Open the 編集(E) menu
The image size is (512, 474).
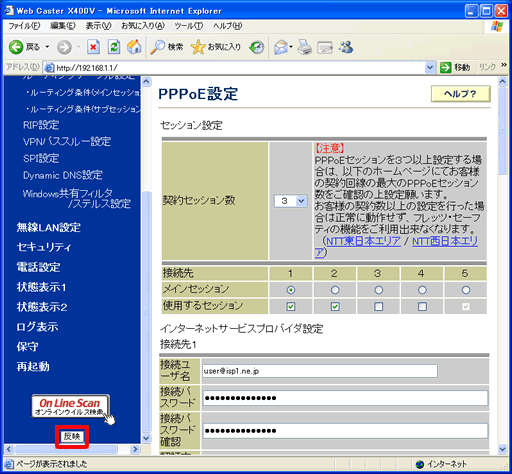coord(63,26)
